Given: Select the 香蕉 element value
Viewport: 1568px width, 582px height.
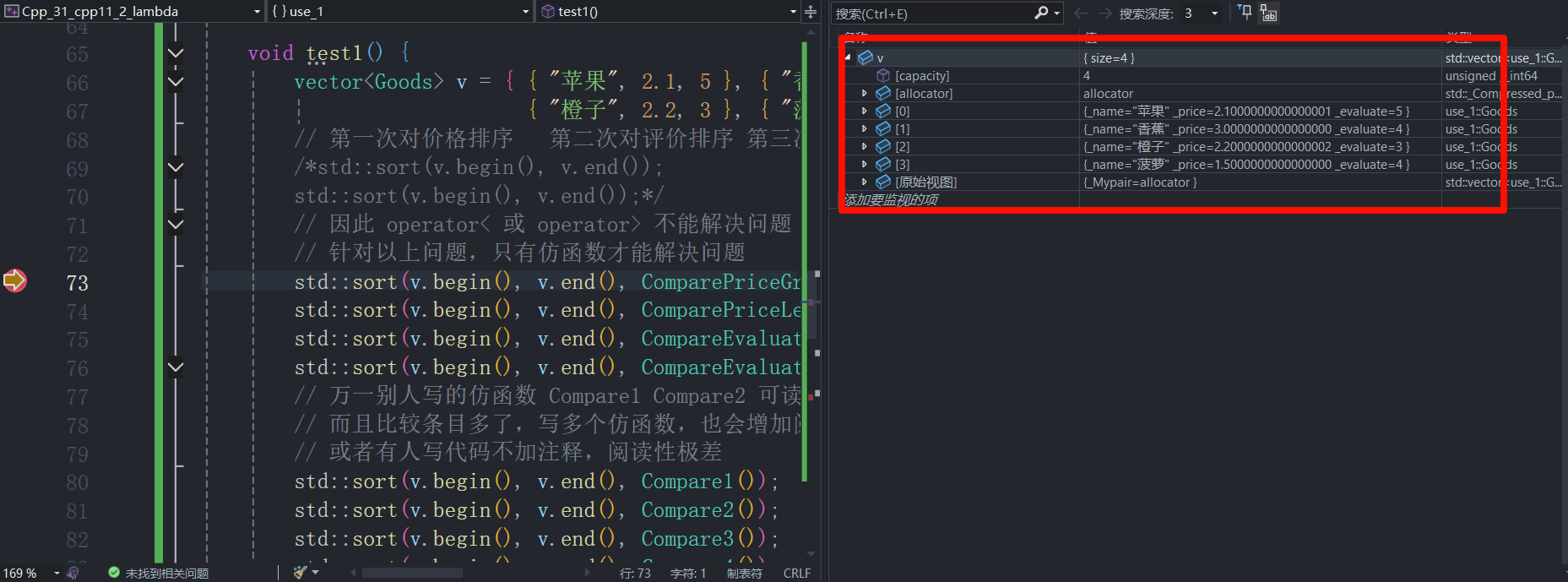Looking at the screenshot, I should [1261, 128].
